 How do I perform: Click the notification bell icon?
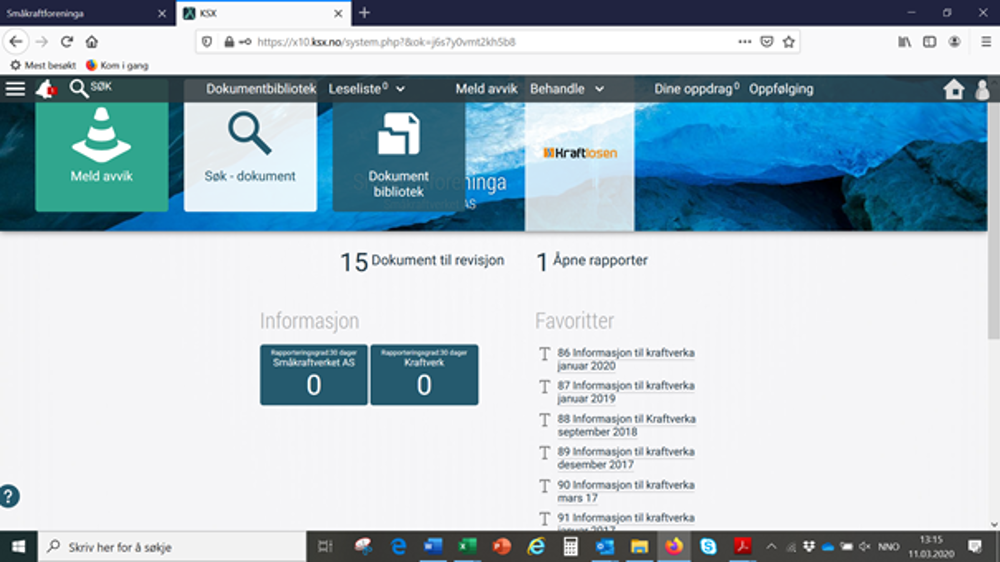point(44,89)
